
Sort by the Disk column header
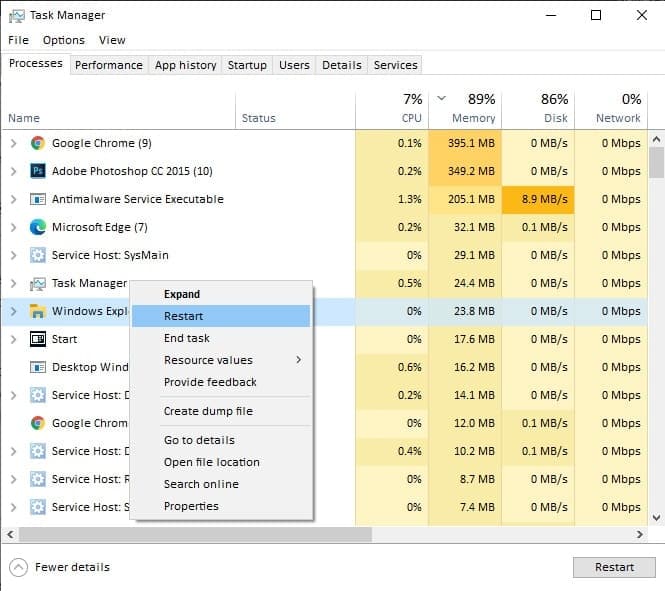click(538, 109)
